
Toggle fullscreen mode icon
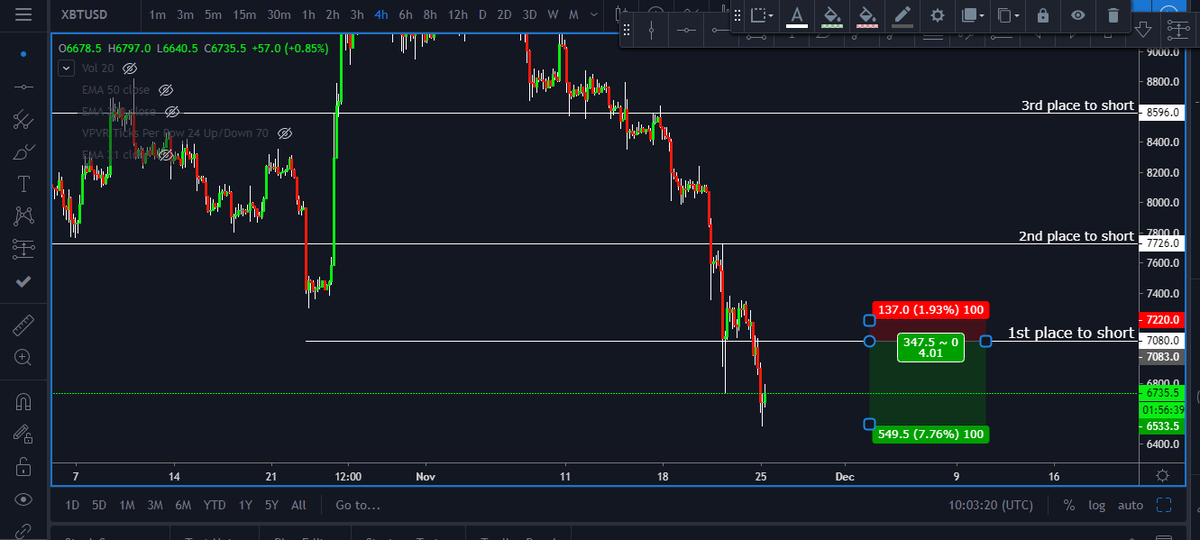click(1163, 505)
